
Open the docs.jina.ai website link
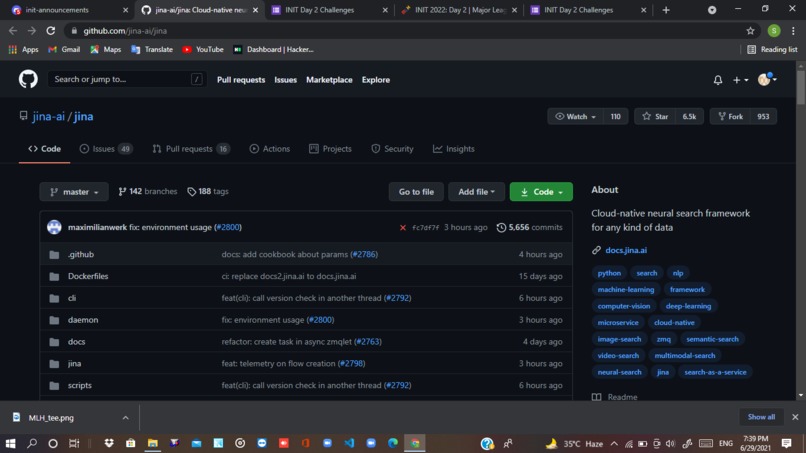point(626,250)
